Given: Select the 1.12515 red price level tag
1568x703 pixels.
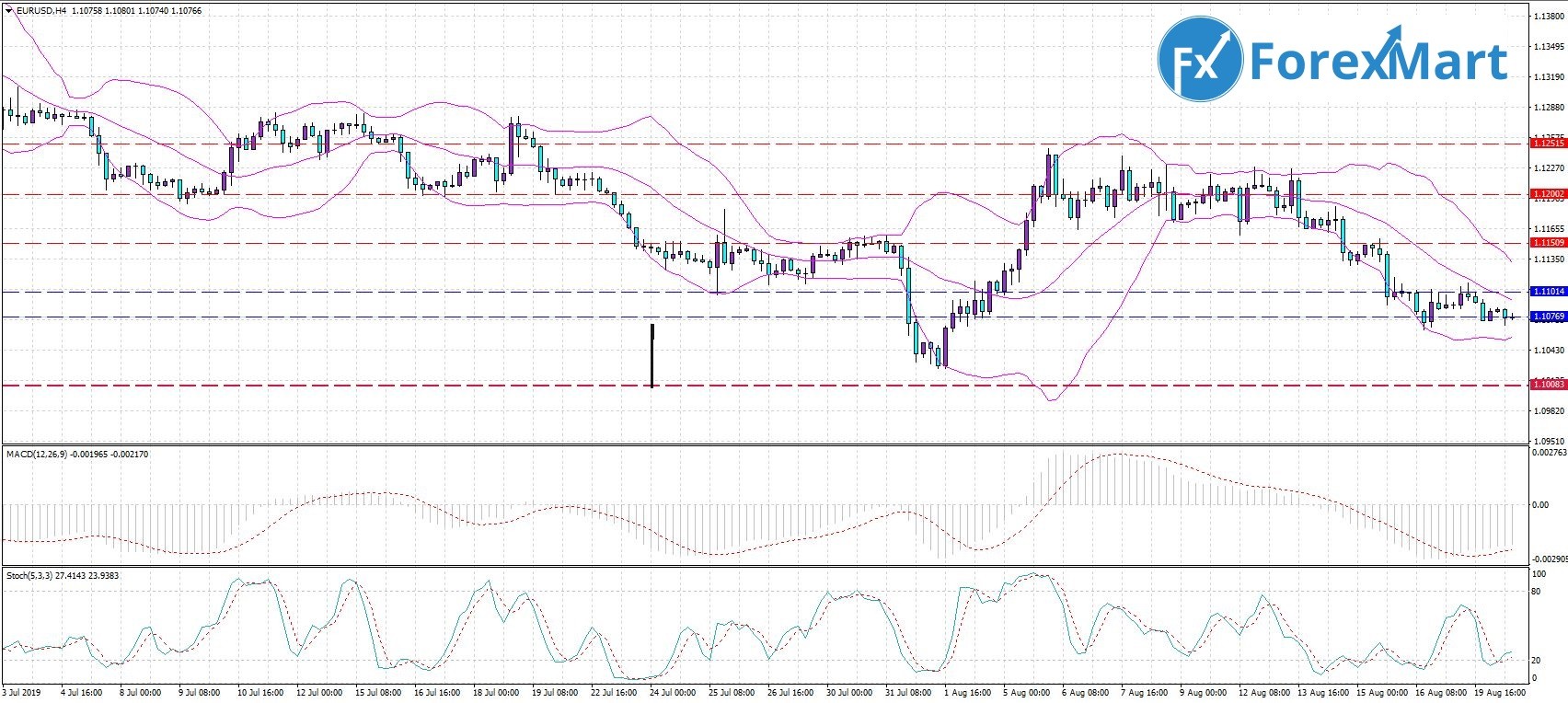Looking at the screenshot, I should click(1547, 144).
